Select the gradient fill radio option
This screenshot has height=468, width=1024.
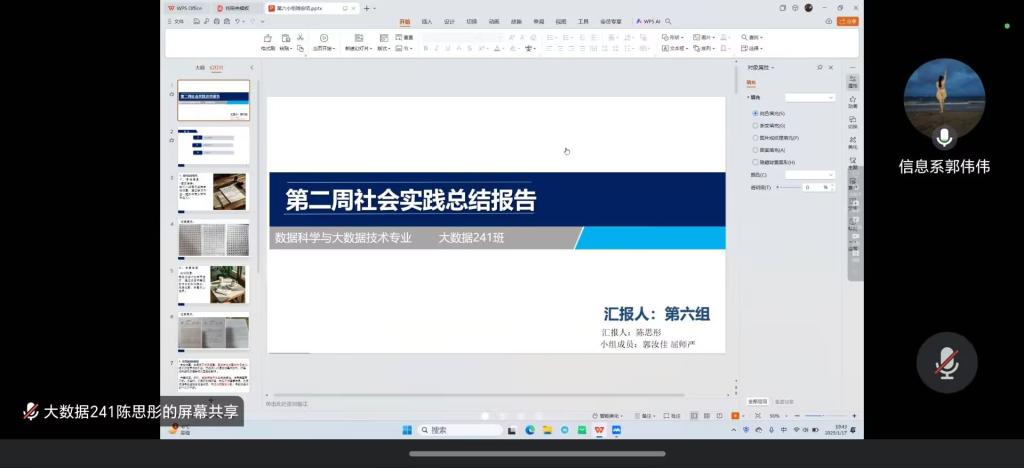(x=755, y=126)
